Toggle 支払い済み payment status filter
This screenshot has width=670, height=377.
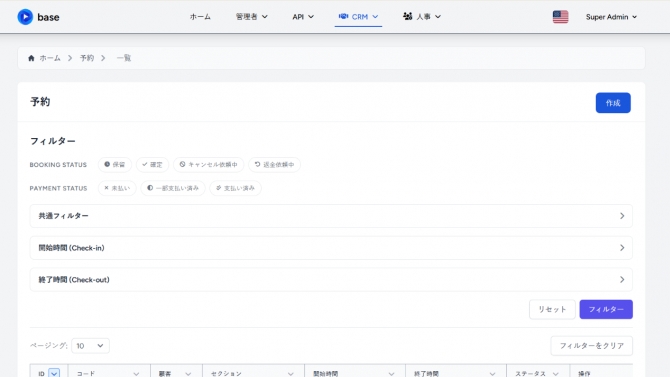235,188
